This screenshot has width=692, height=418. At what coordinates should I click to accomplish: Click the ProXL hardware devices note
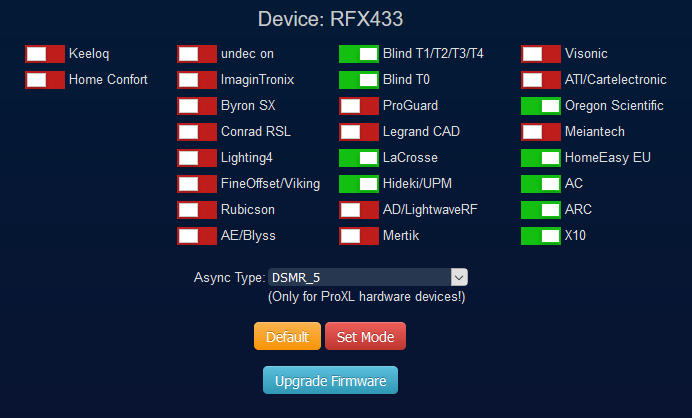point(367,297)
